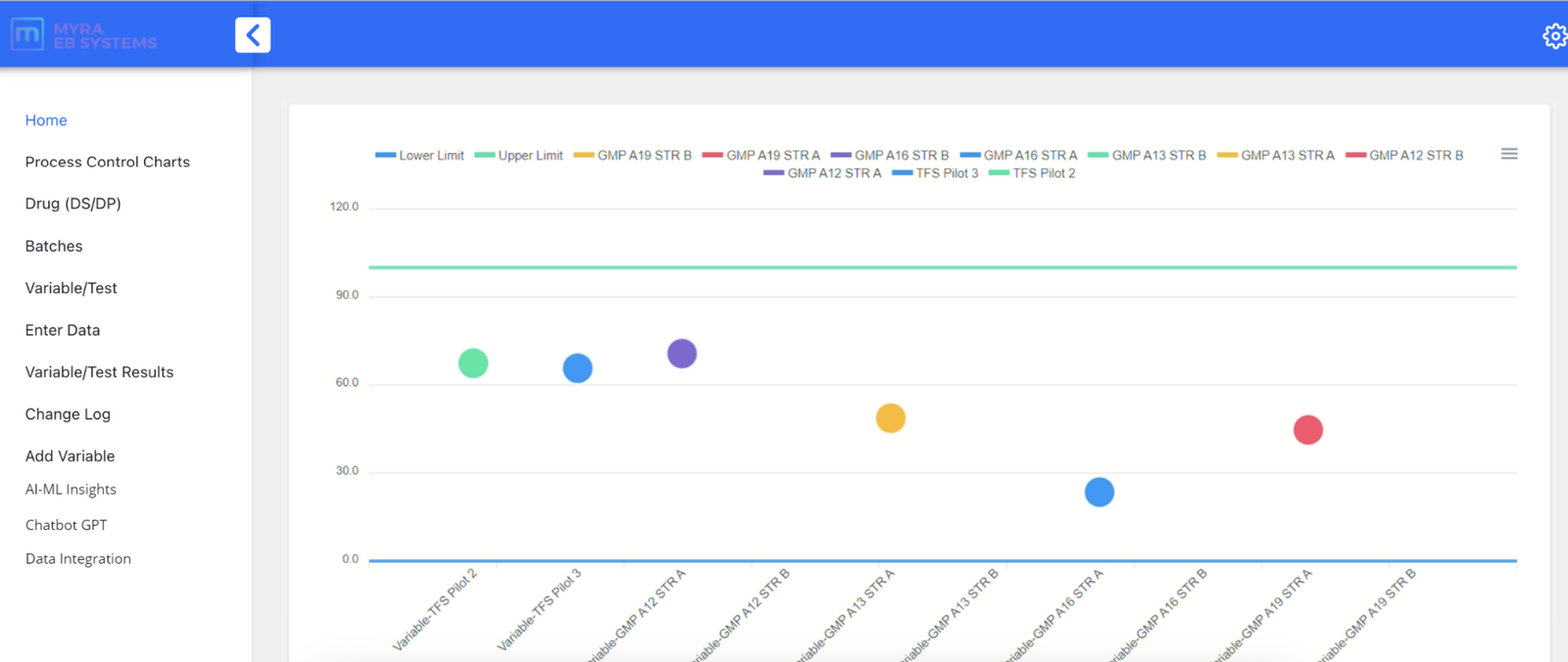Screen dimensions: 1568x662
Task: Click the blue TFS Pilot 3 data point
Action: [577, 368]
